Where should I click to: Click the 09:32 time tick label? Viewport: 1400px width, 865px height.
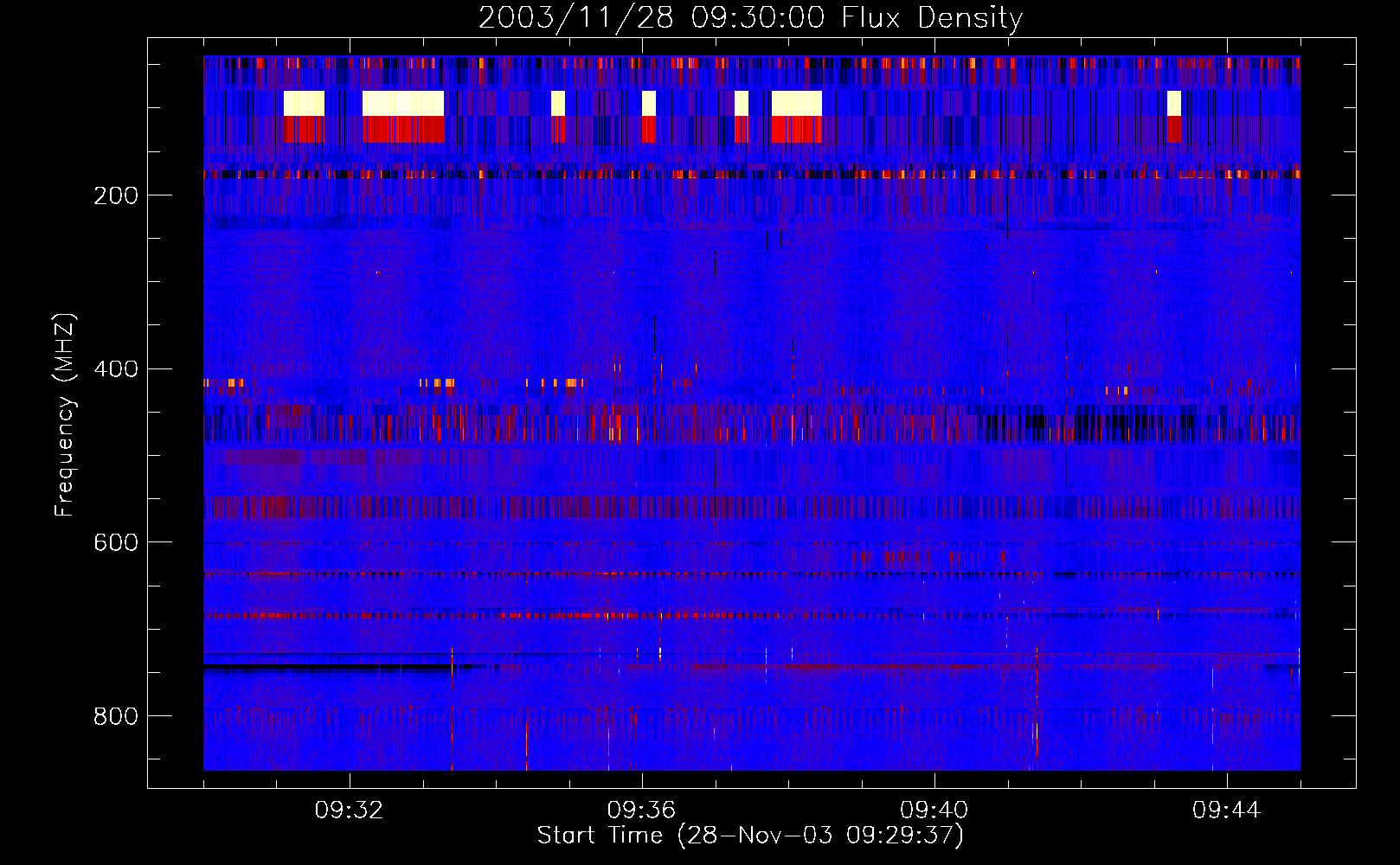350,811
